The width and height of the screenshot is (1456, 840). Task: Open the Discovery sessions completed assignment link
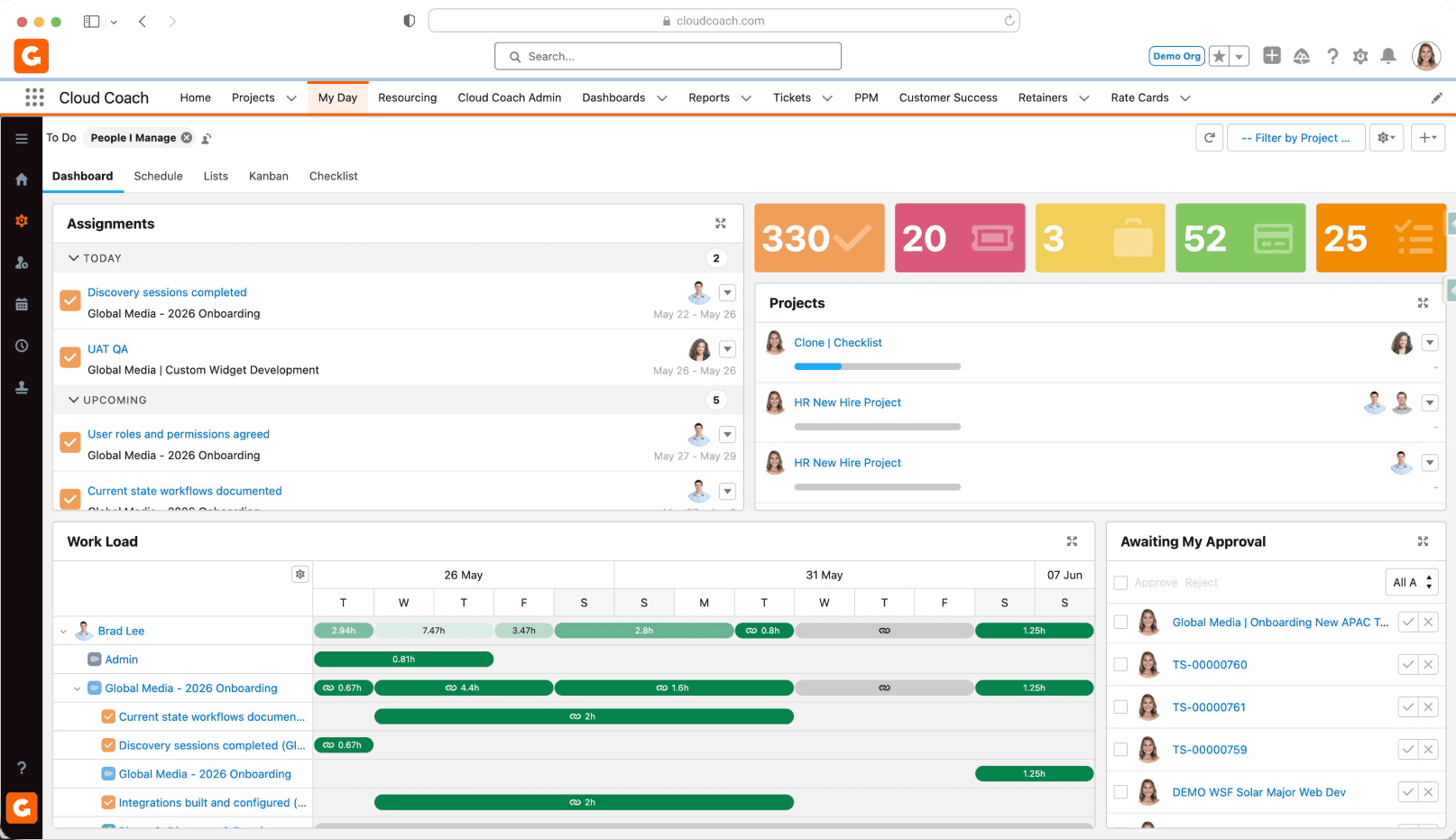(x=167, y=292)
